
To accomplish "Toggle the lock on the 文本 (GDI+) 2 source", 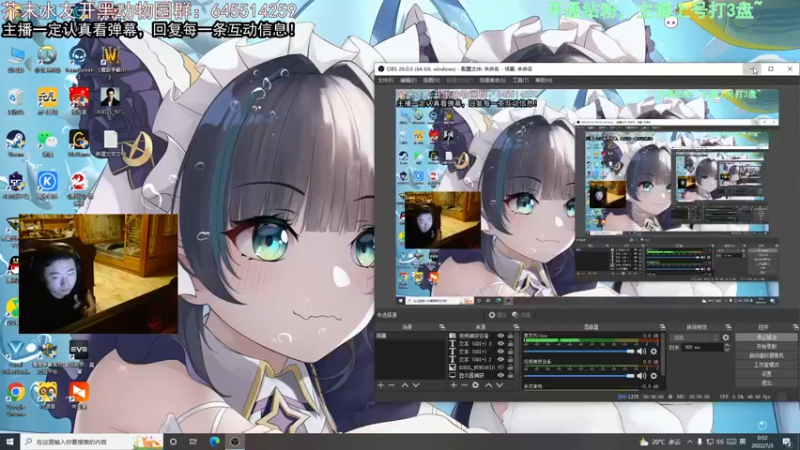I will (510, 360).
